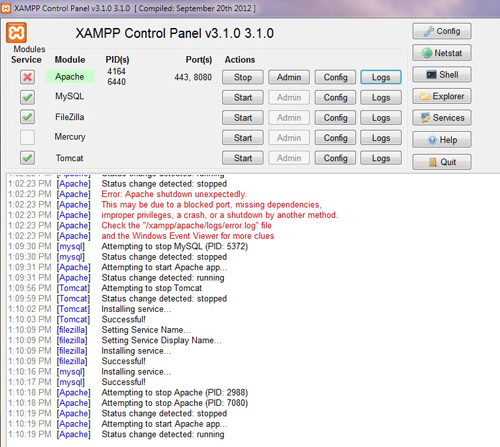
Task: Open FileZilla Logs
Action: click(381, 118)
